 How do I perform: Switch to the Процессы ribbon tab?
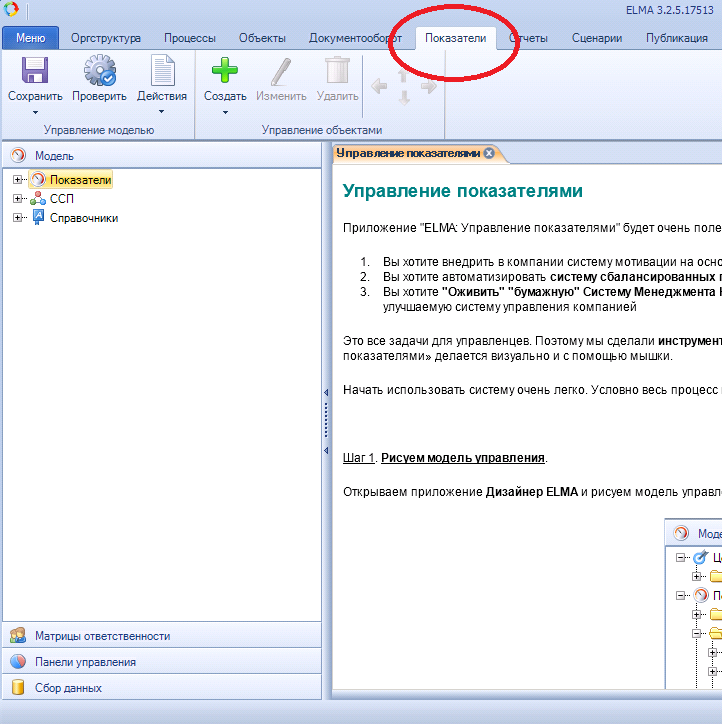point(189,38)
